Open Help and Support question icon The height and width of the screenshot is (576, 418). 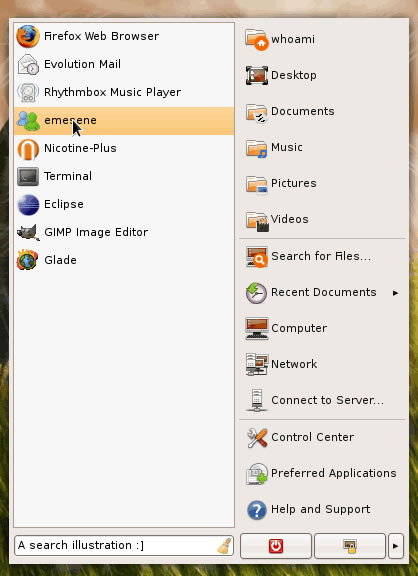click(257, 510)
